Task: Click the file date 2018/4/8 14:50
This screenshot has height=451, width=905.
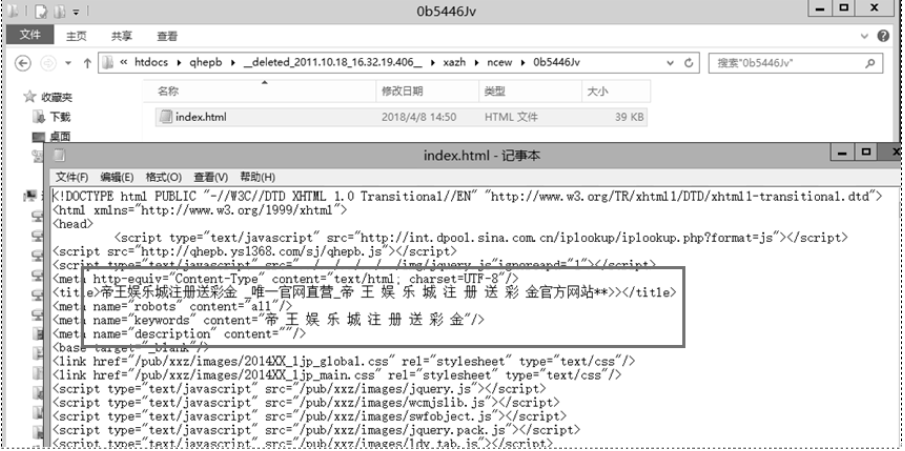Action: (418, 117)
